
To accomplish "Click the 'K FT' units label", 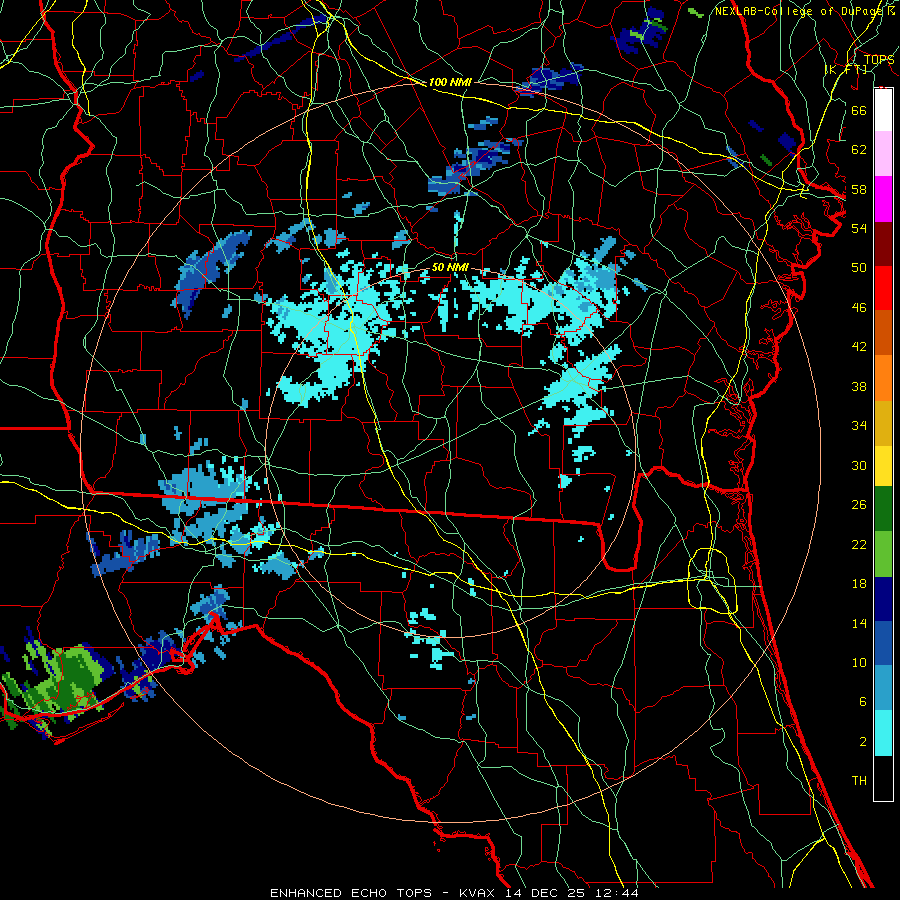I will click(x=846, y=69).
